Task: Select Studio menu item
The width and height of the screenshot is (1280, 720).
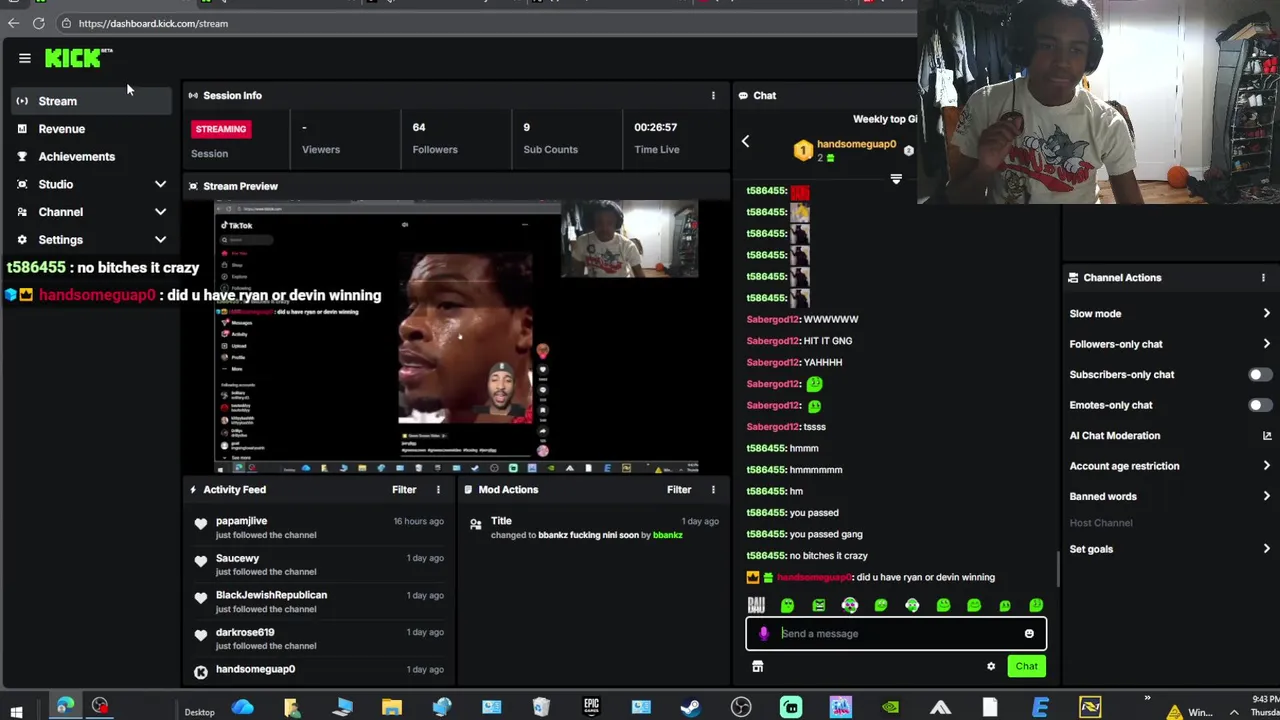Action: (x=56, y=184)
